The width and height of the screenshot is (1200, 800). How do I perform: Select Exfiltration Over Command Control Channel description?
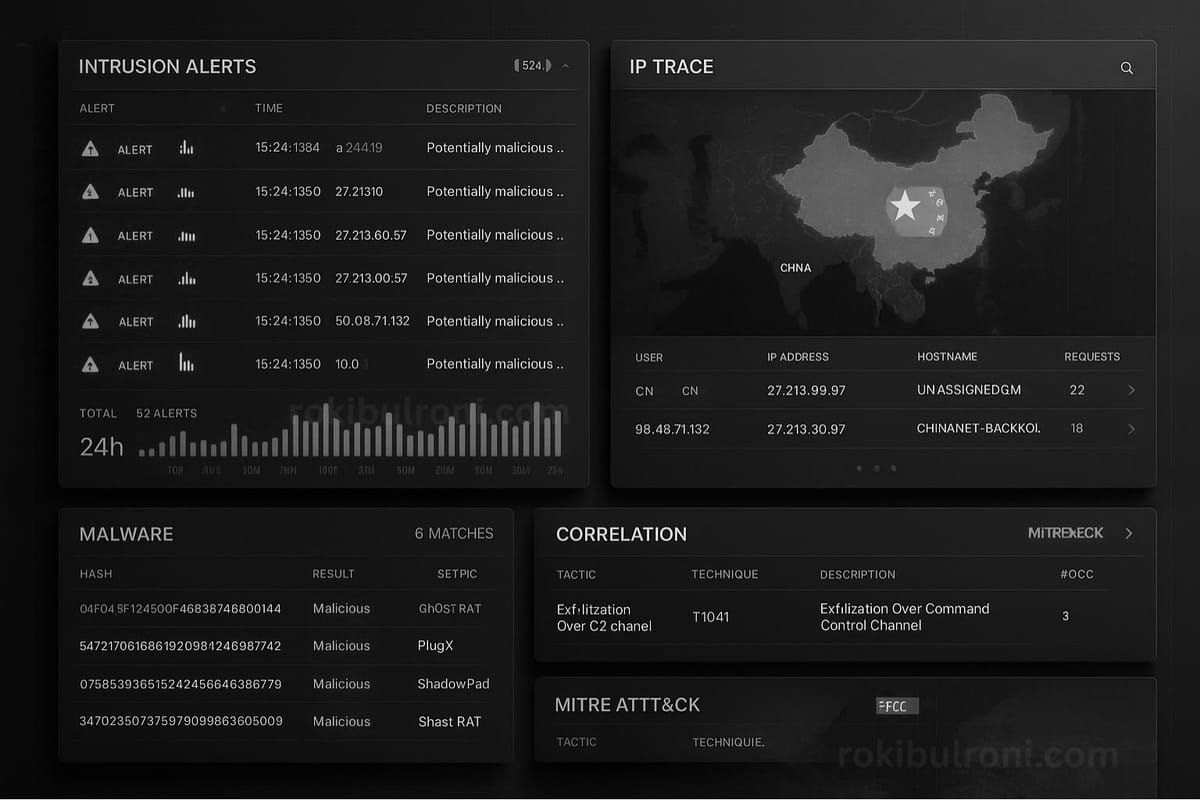coord(905,617)
